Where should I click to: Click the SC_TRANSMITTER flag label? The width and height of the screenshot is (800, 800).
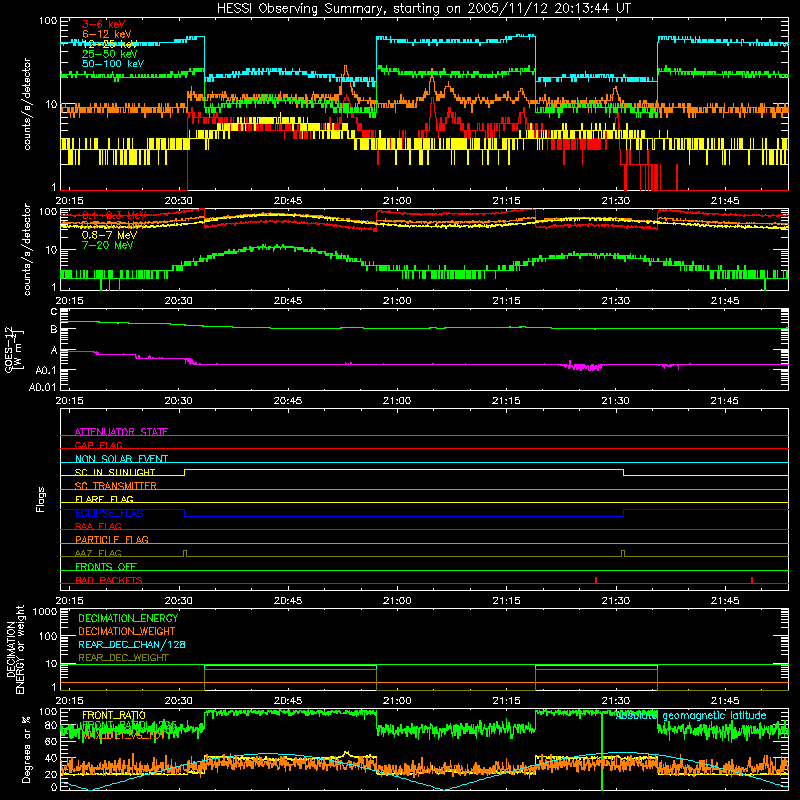coord(116,486)
